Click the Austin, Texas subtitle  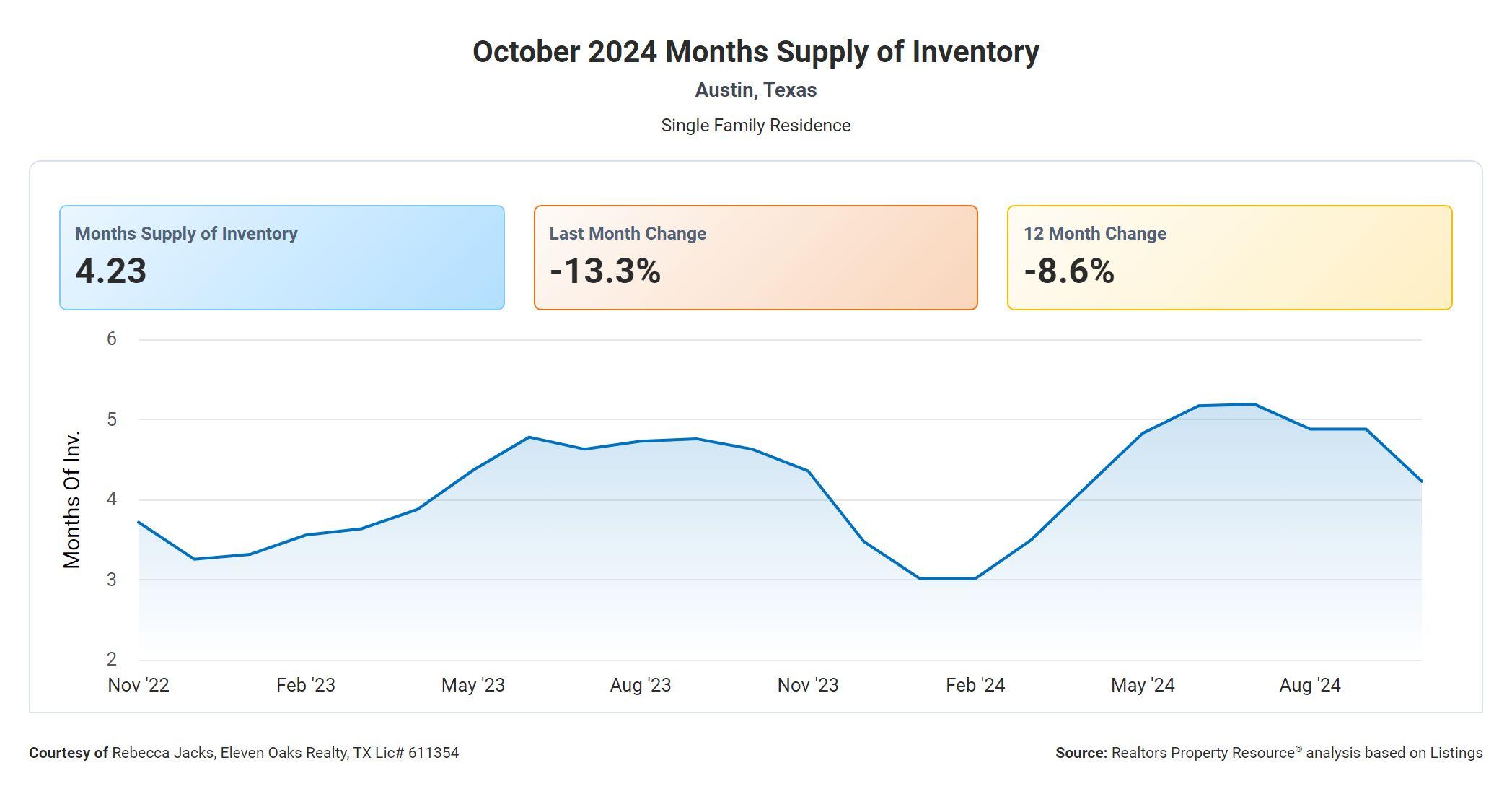coord(755,90)
